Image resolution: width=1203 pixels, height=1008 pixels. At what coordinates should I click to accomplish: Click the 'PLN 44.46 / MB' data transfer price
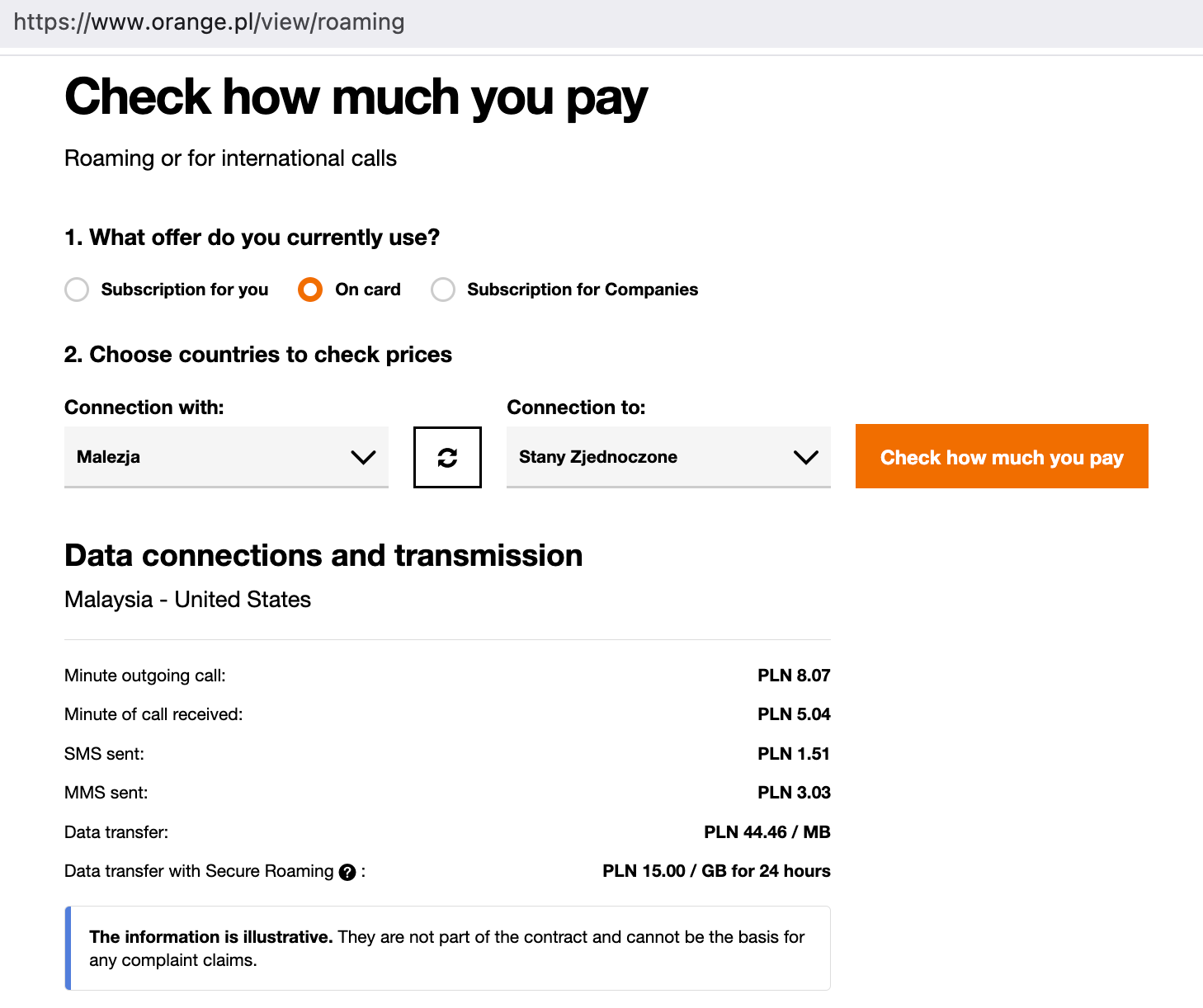pos(767,832)
